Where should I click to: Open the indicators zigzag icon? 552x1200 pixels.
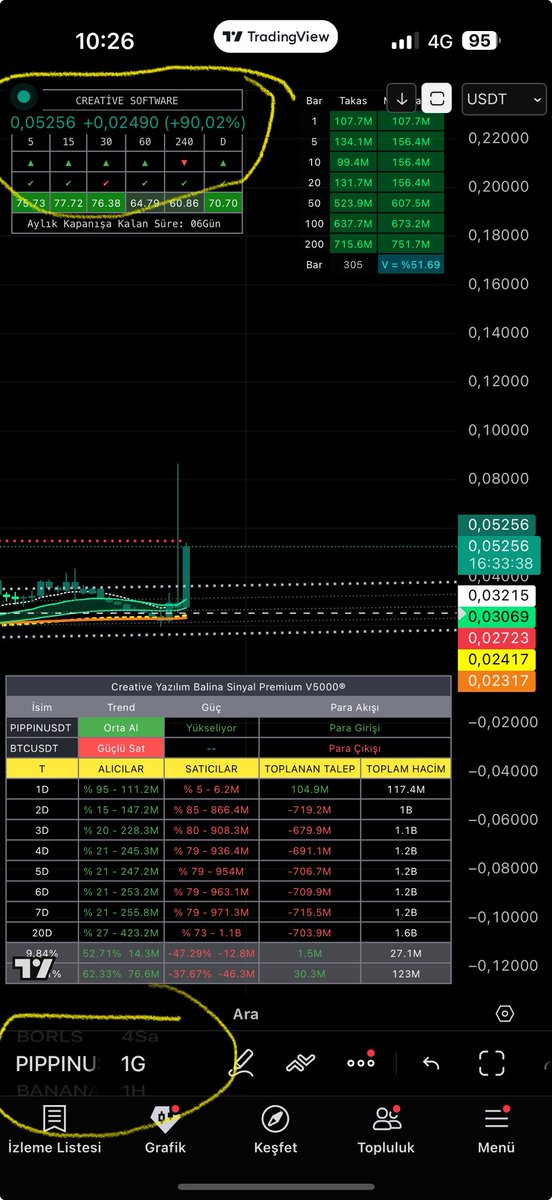pyautogui.click(x=300, y=1063)
